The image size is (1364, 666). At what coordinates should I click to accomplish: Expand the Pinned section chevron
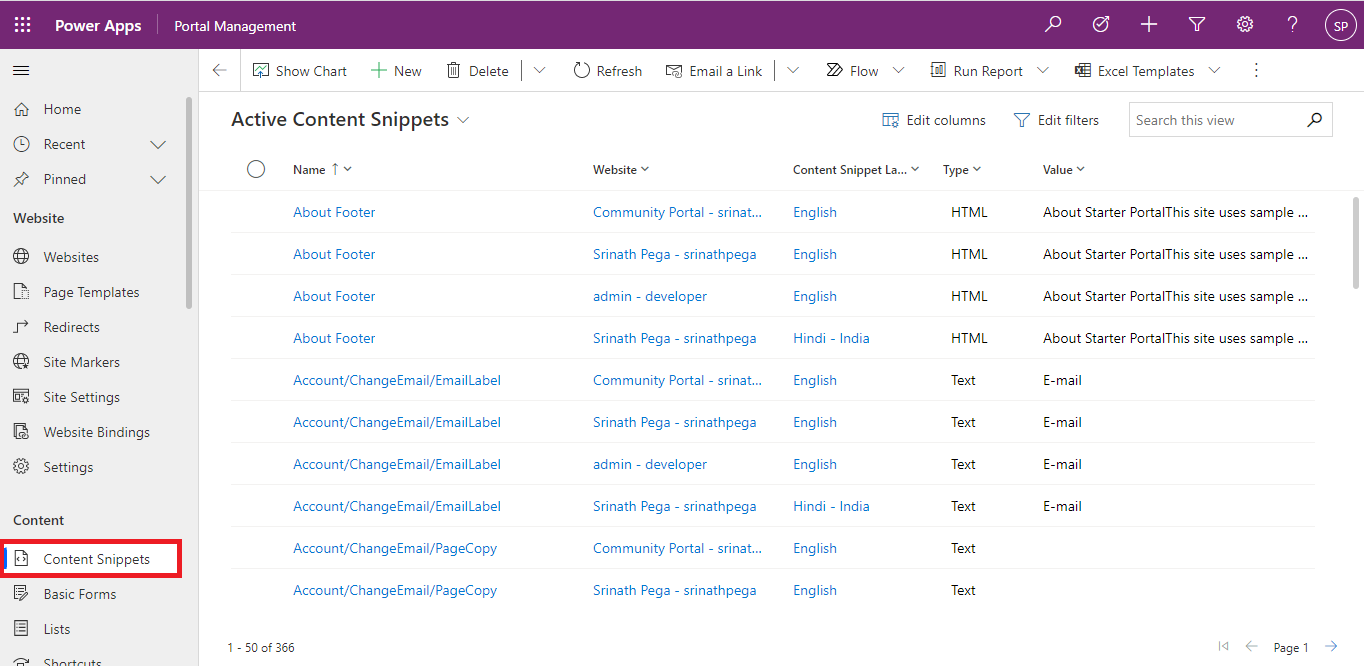coord(158,180)
